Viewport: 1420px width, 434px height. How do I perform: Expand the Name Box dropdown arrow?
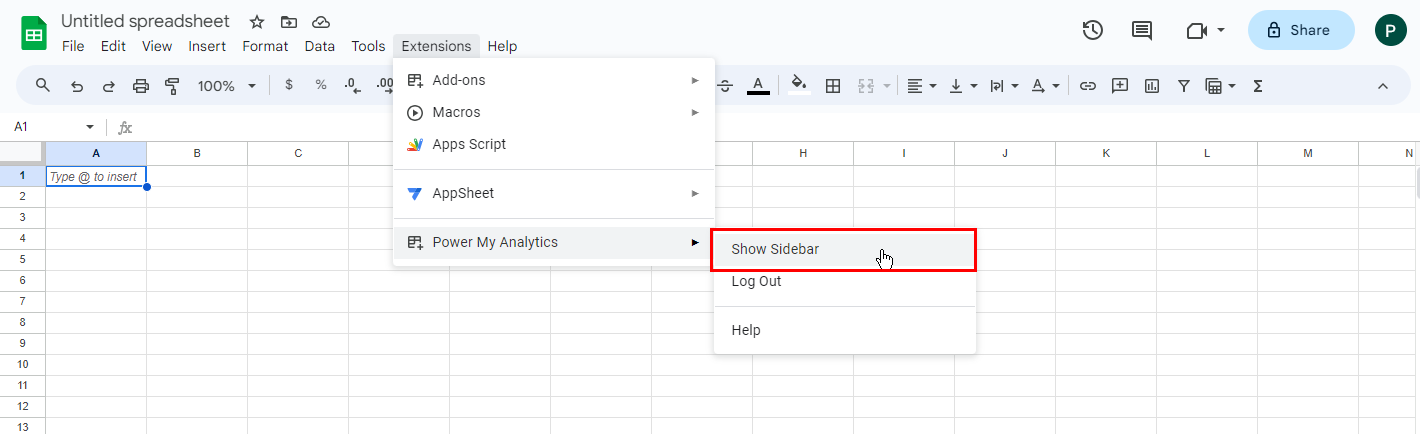coord(90,127)
